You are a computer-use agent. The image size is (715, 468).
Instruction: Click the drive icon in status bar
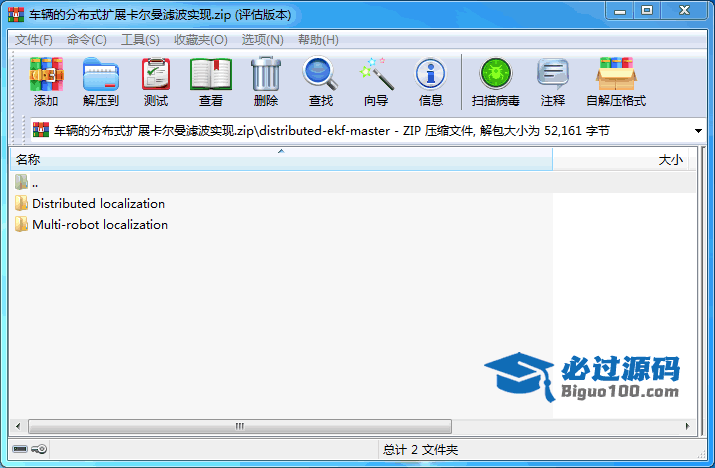tap(20, 449)
